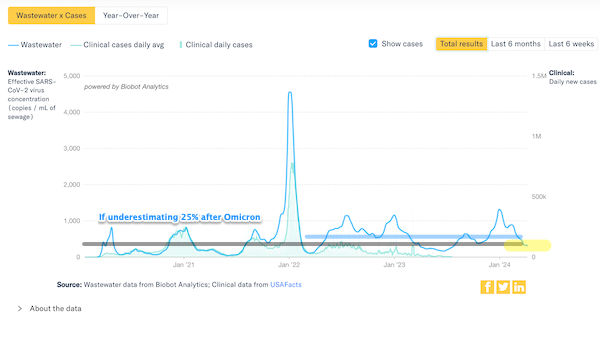The width and height of the screenshot is (600, 360).
Task: Switch range to Last 6 weeks
Action: pos(571,44)
